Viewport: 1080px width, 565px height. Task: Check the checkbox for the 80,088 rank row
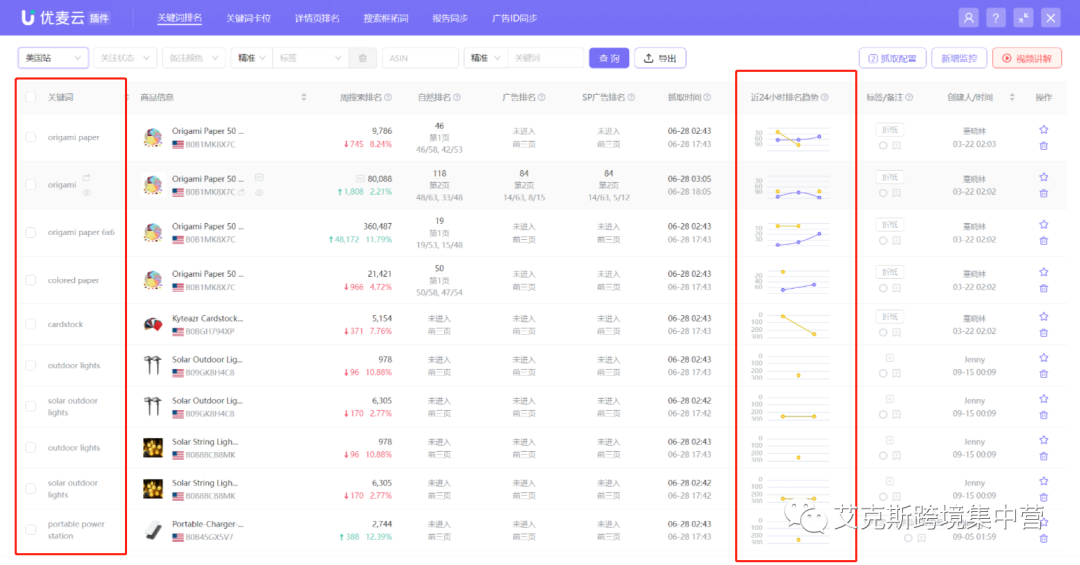pos(30,185)
